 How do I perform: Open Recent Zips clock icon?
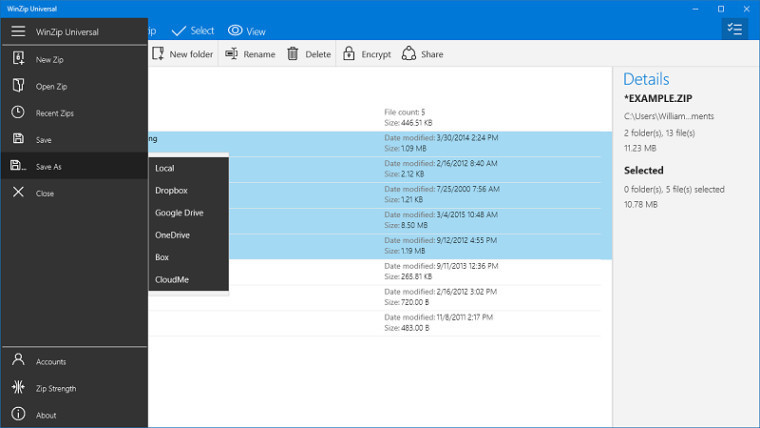(18, 112)
